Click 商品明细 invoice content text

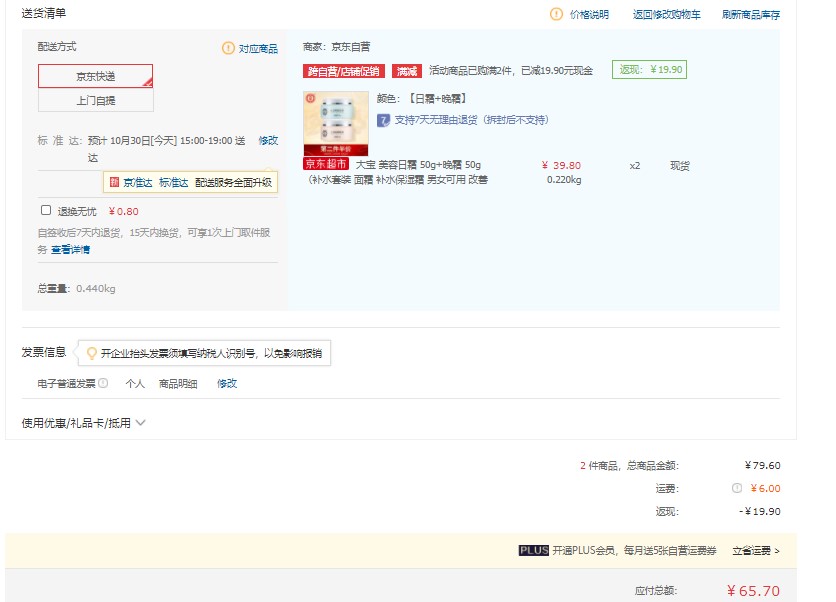click(178, 383)
